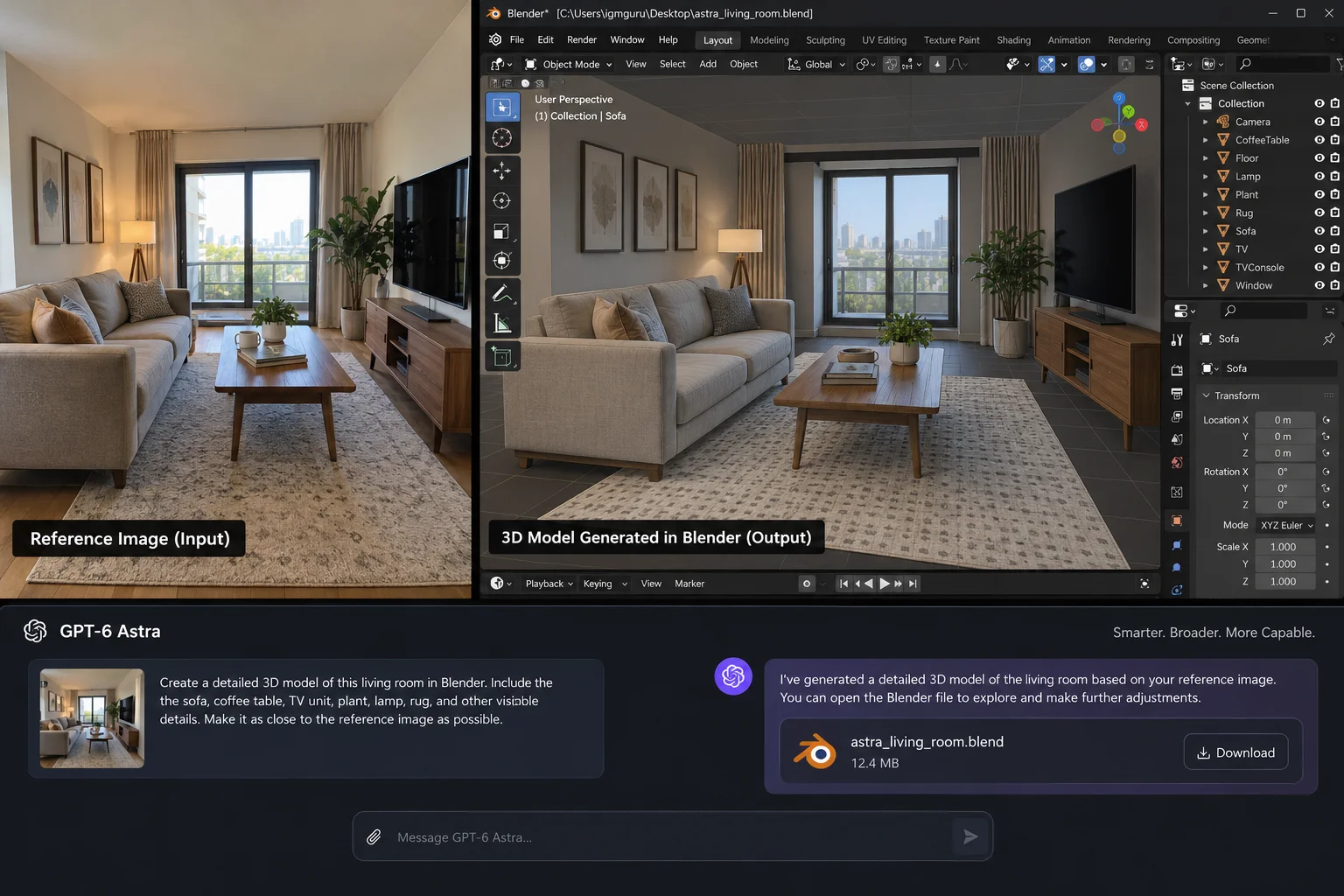Click the red X axis on the navigation gizmo
The width and height of the screenshot is (1344, 896).
pyautogui.click(x=1142, y=125)
